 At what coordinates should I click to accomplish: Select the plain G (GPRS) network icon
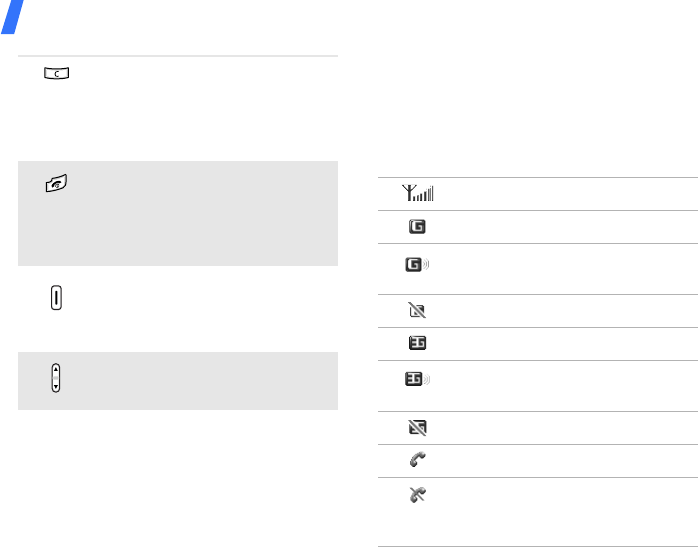tap(416, 227)
